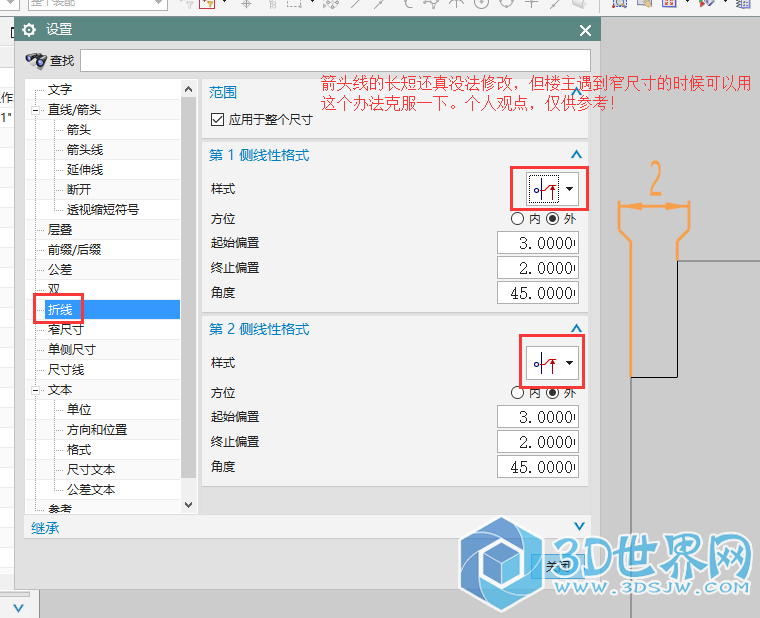Image resolution: width=760 pixels, height=618 pixels.
Task: Click side 1 起始偏置 field
Action: 538,243
